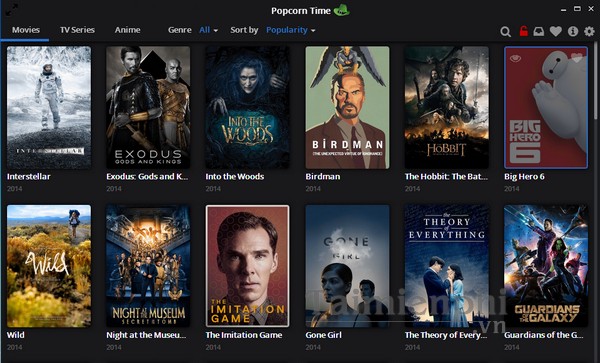600x363 pixels.
Task: Switch to the Movies tab
Action: (26, 30)
